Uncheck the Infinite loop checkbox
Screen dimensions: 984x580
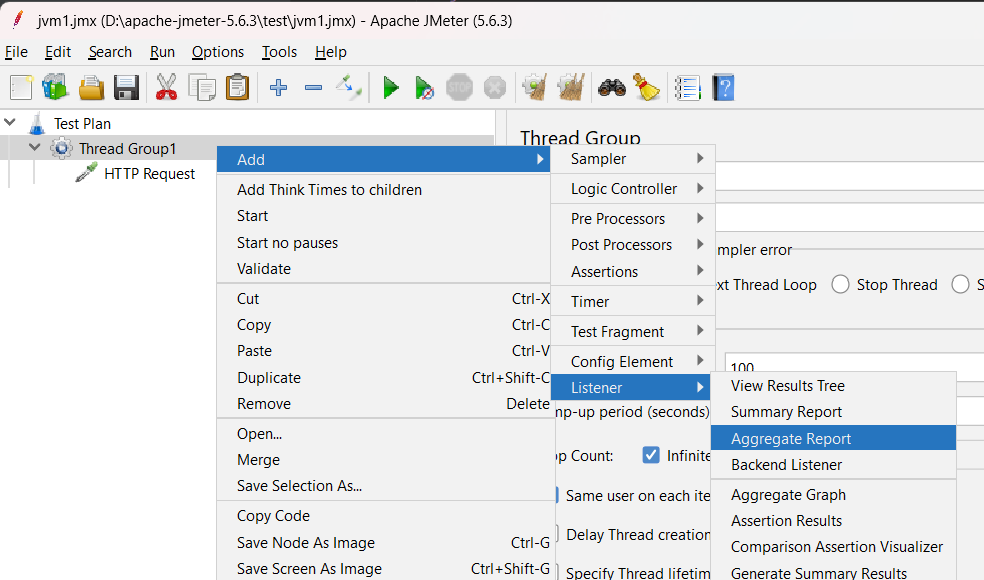tap(651, 455)
